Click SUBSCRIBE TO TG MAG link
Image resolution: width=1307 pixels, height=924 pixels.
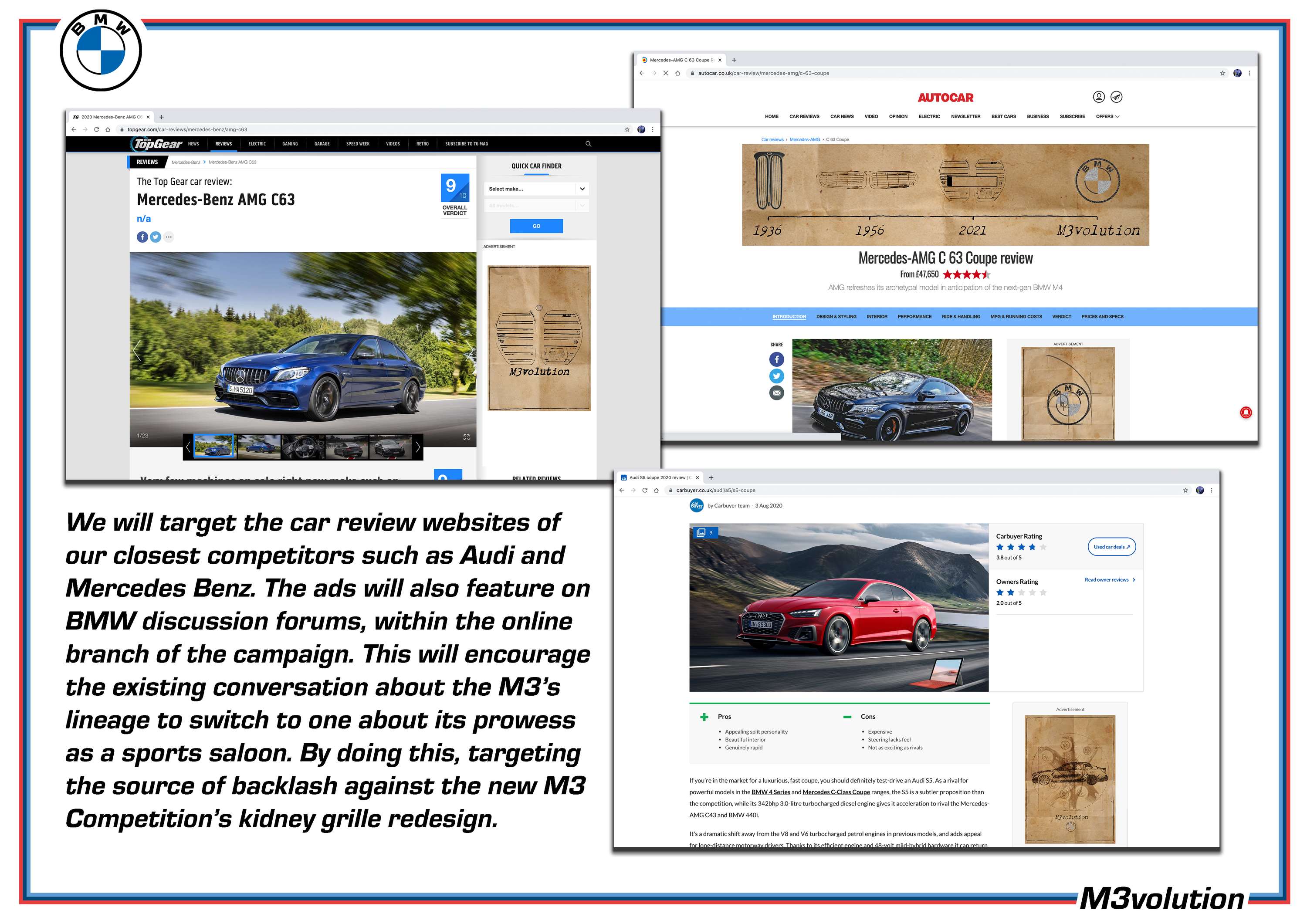pyautogui.click(x=466, y=144)
